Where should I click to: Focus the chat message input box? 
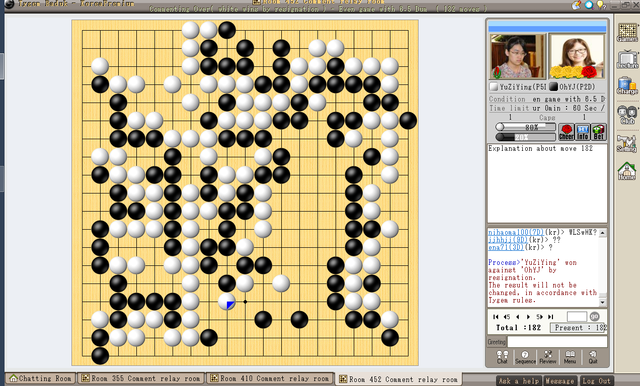[557, 342]
